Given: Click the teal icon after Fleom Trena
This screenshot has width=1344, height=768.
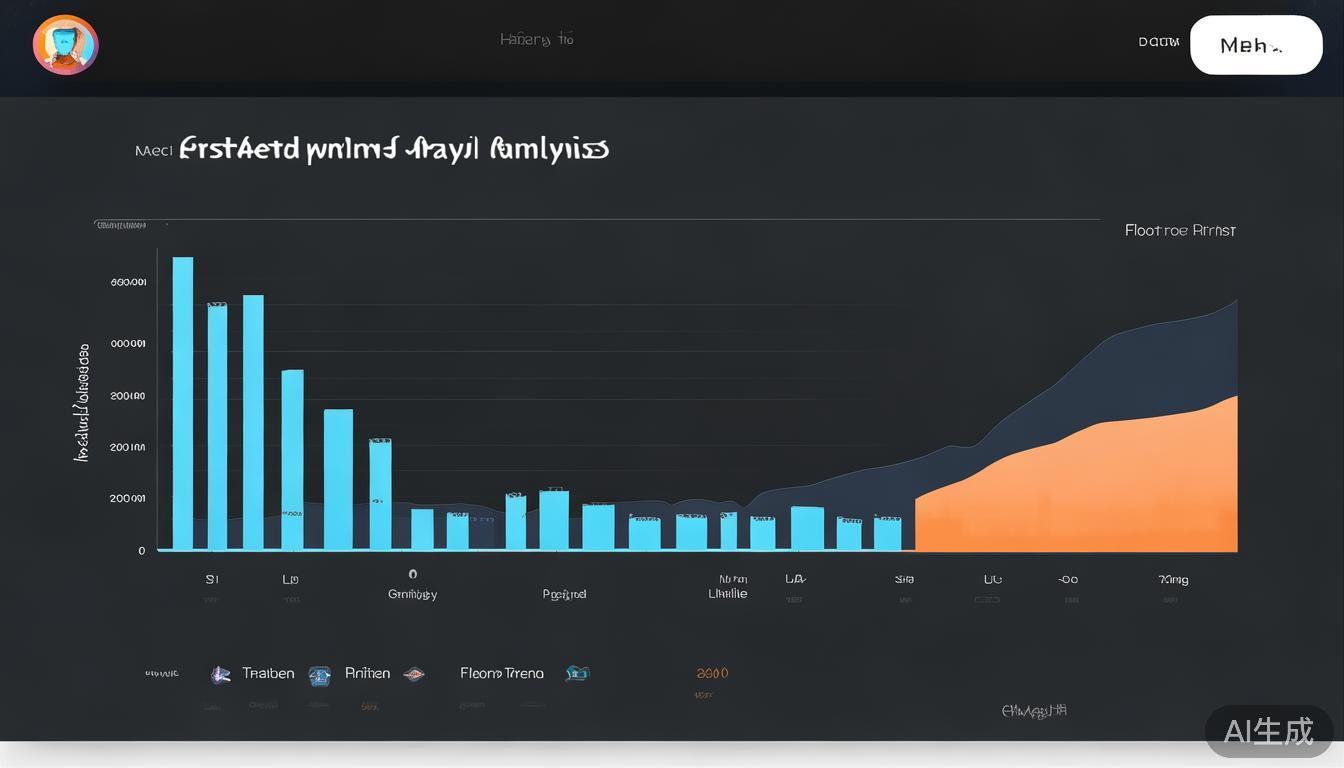Looking at the screenshot, I should pos(577,674).
